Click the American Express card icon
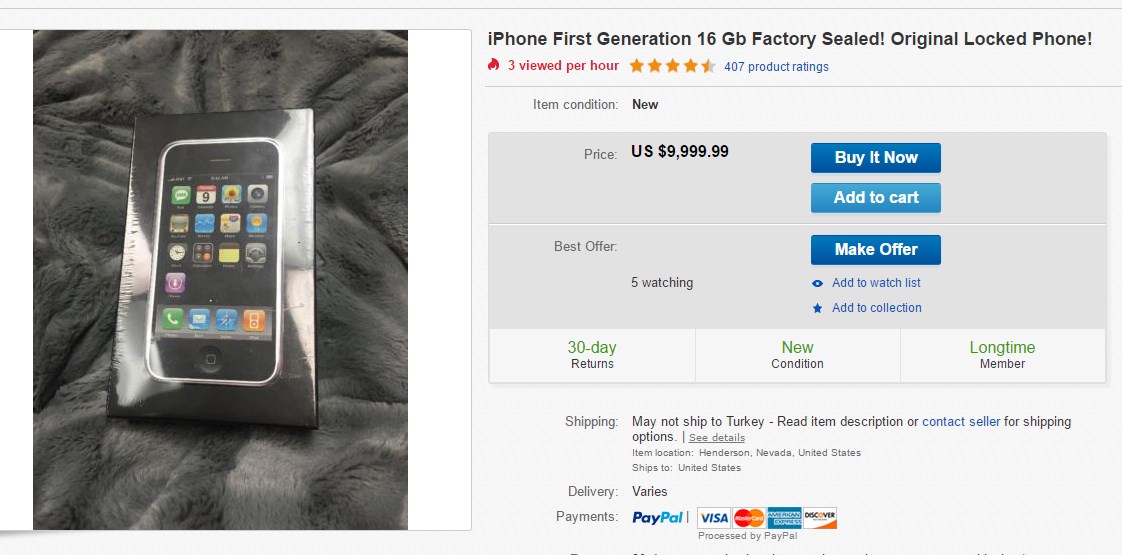 click(x=784, y=517)
